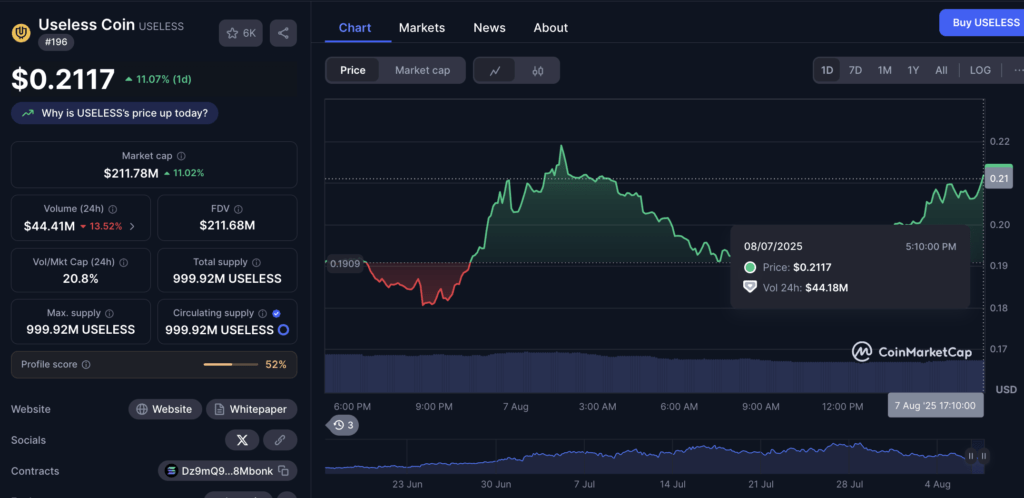Click the #196 rank badge

tap(56, 42)
